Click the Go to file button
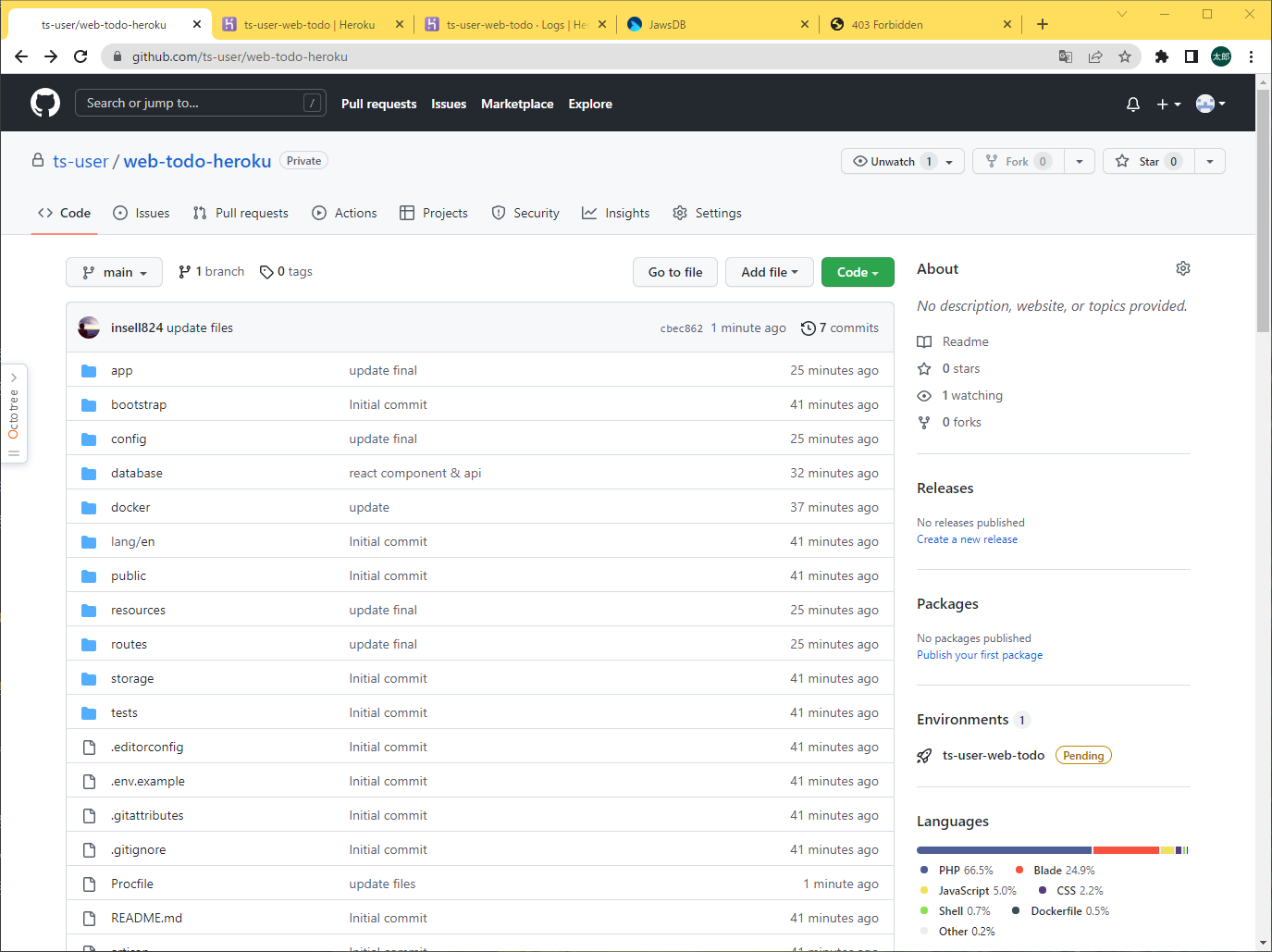 675,272
